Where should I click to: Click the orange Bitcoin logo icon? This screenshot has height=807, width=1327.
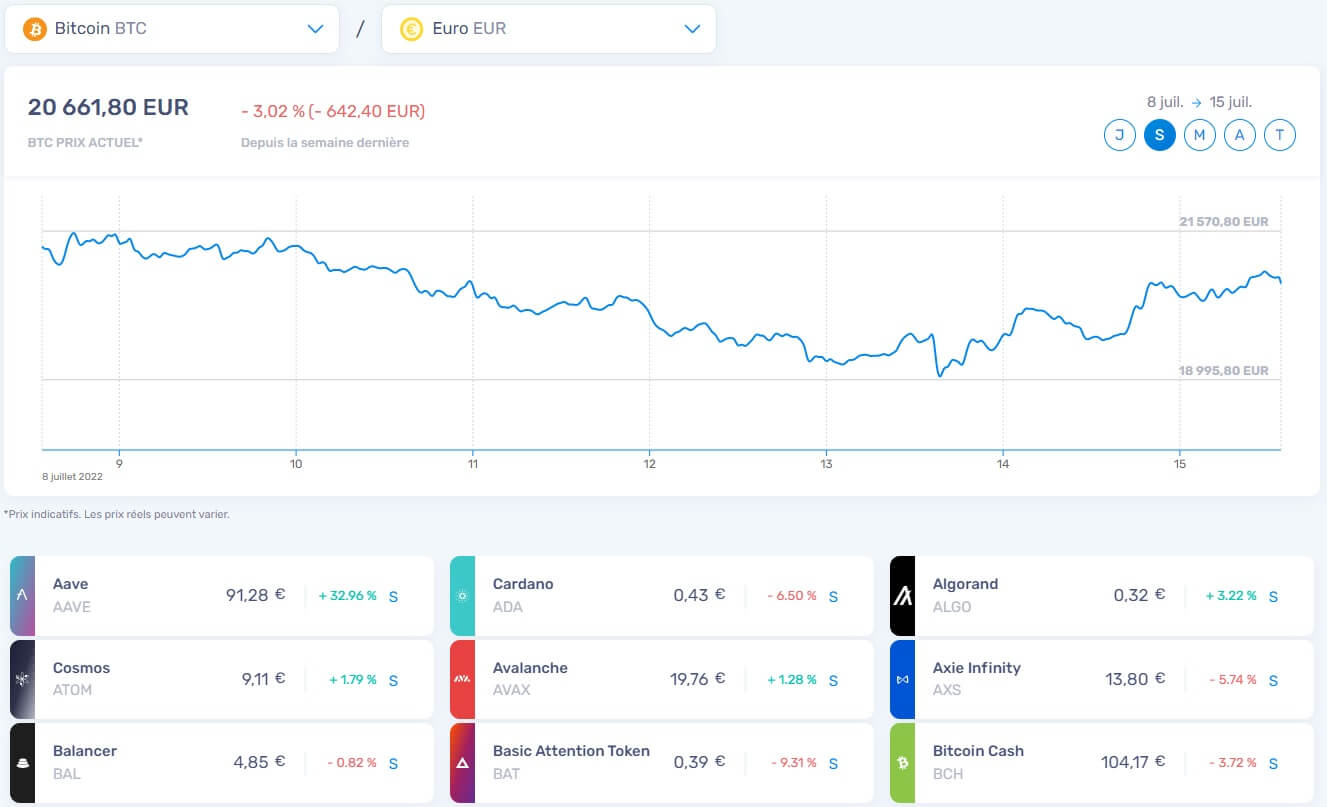(35, 29)
